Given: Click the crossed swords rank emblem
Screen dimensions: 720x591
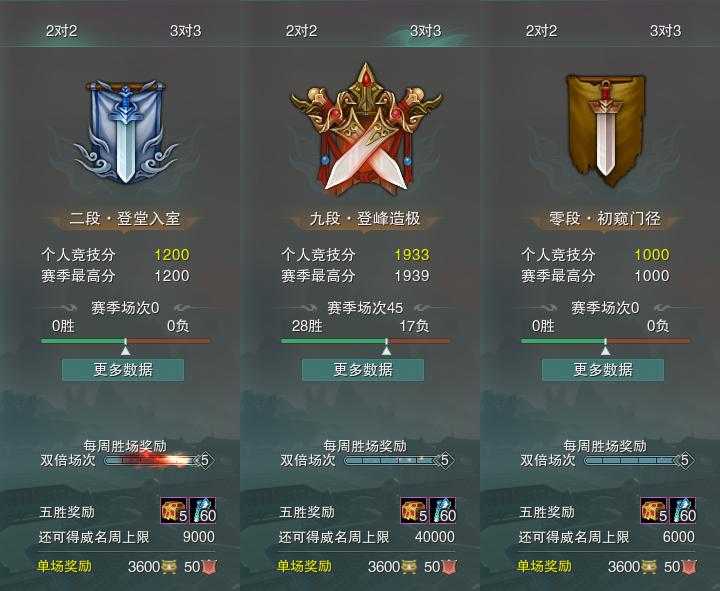Looking at the screenshot, I should point(366,129).
